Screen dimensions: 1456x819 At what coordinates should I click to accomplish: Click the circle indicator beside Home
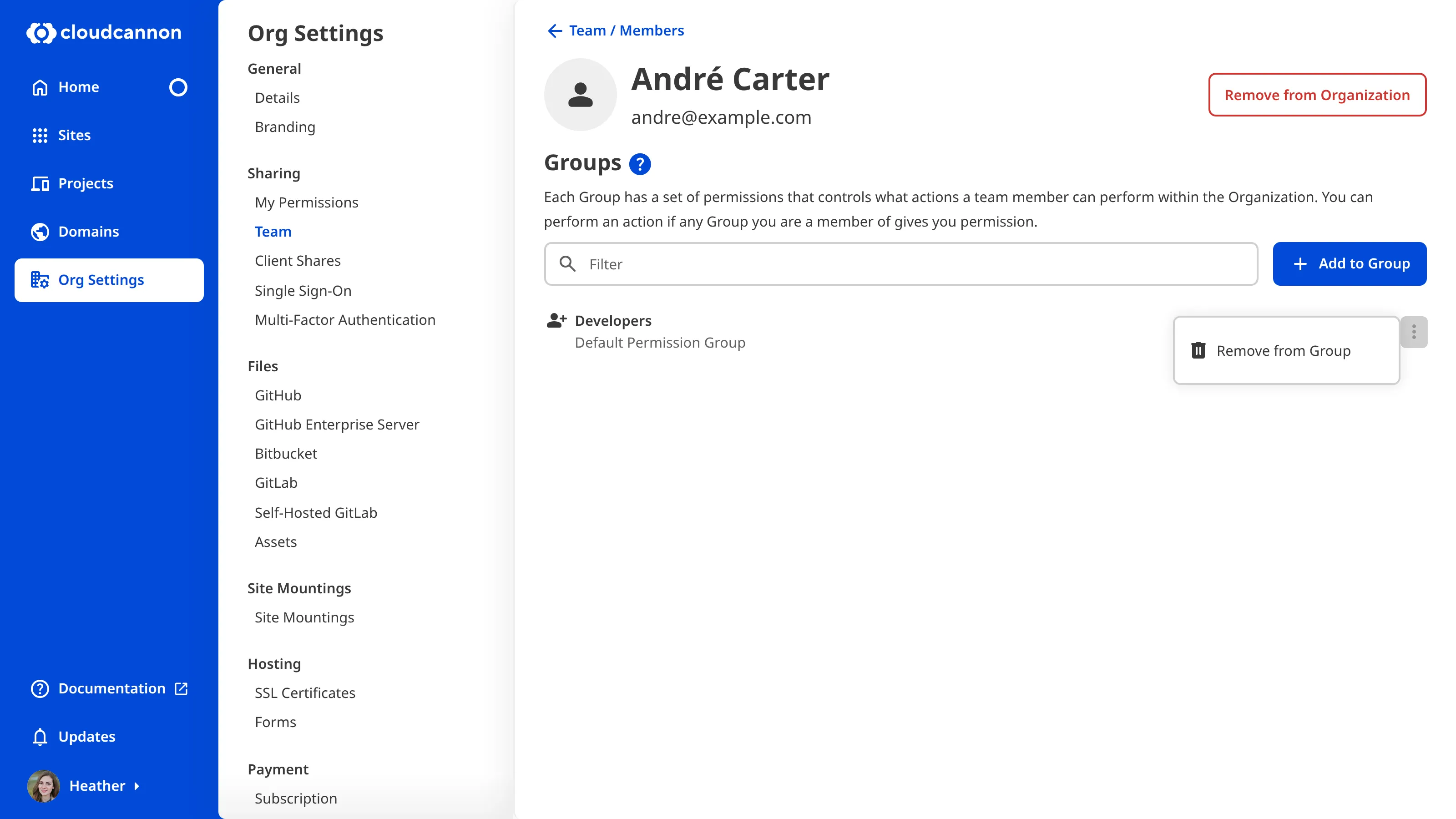(x=178, y=87)
